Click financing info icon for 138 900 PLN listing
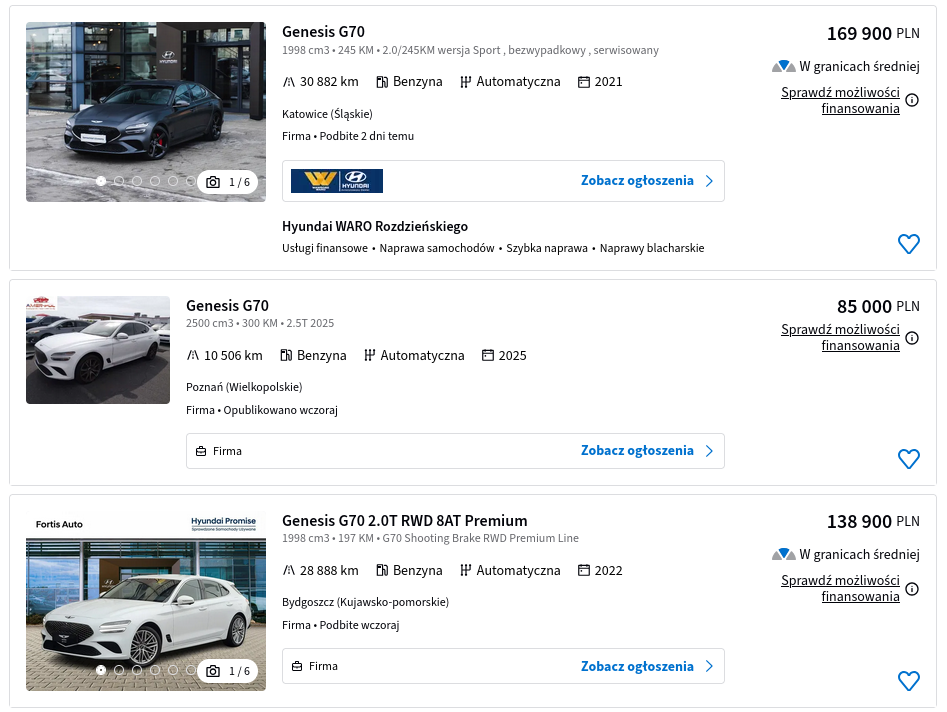The width and height of the screenshot is (947, 712). point(912,589)
